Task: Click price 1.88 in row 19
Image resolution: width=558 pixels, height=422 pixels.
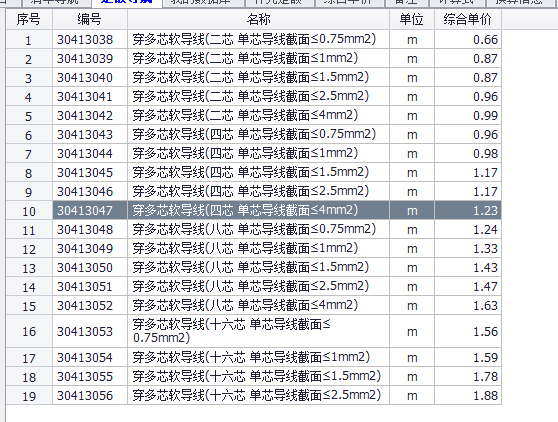Action: pos(468,396)
